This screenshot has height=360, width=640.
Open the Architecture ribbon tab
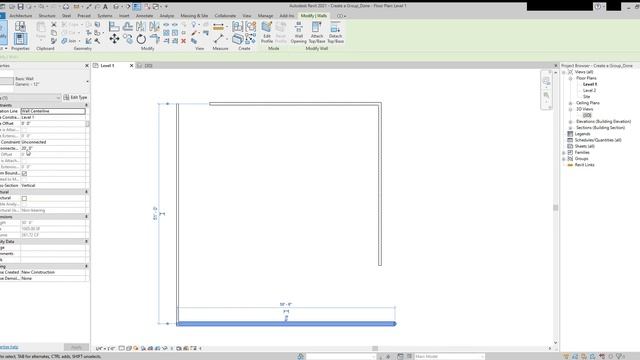pyautogui.click(x=21, y=16)
